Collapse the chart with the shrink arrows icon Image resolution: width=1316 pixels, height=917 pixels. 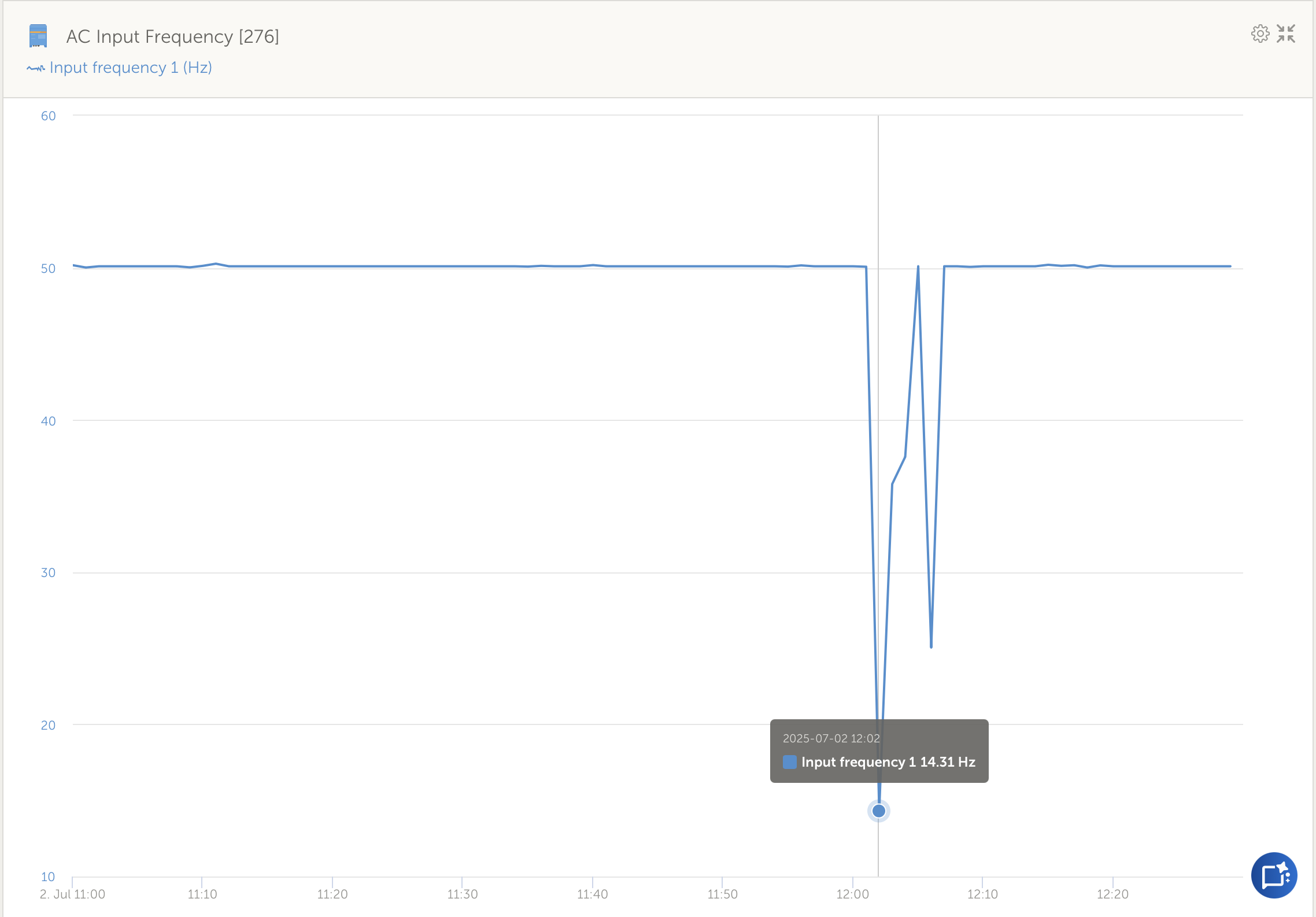1286,34
